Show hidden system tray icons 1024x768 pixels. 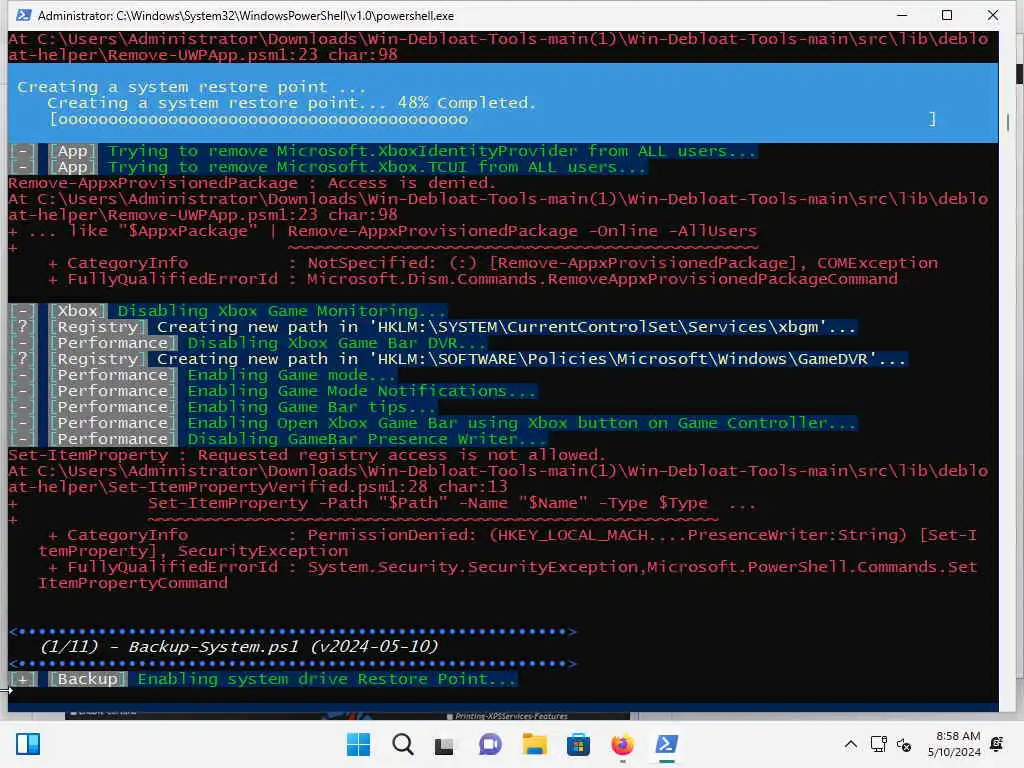click(x=850, y=744)
